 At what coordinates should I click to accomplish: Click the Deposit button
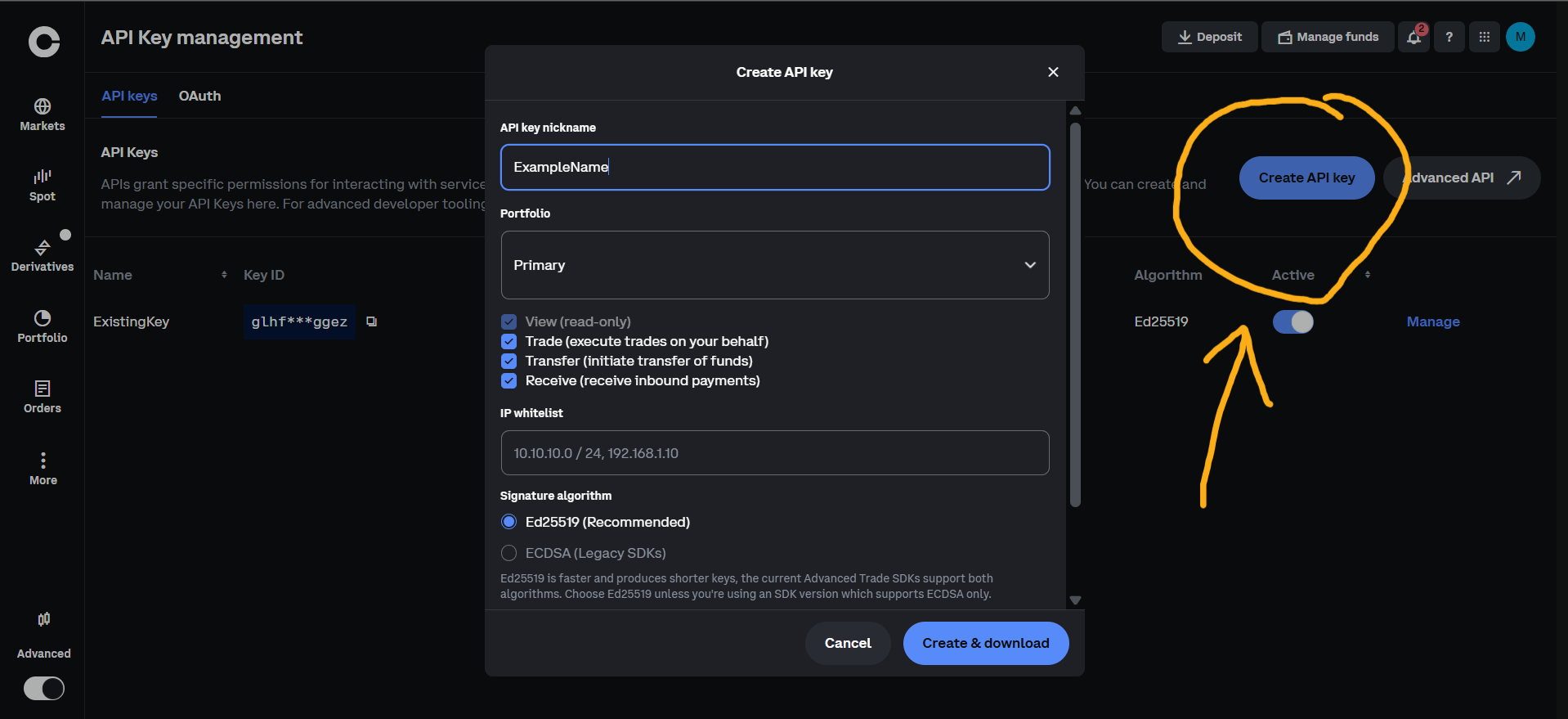pyautogui.click(x=1210, y=37)
